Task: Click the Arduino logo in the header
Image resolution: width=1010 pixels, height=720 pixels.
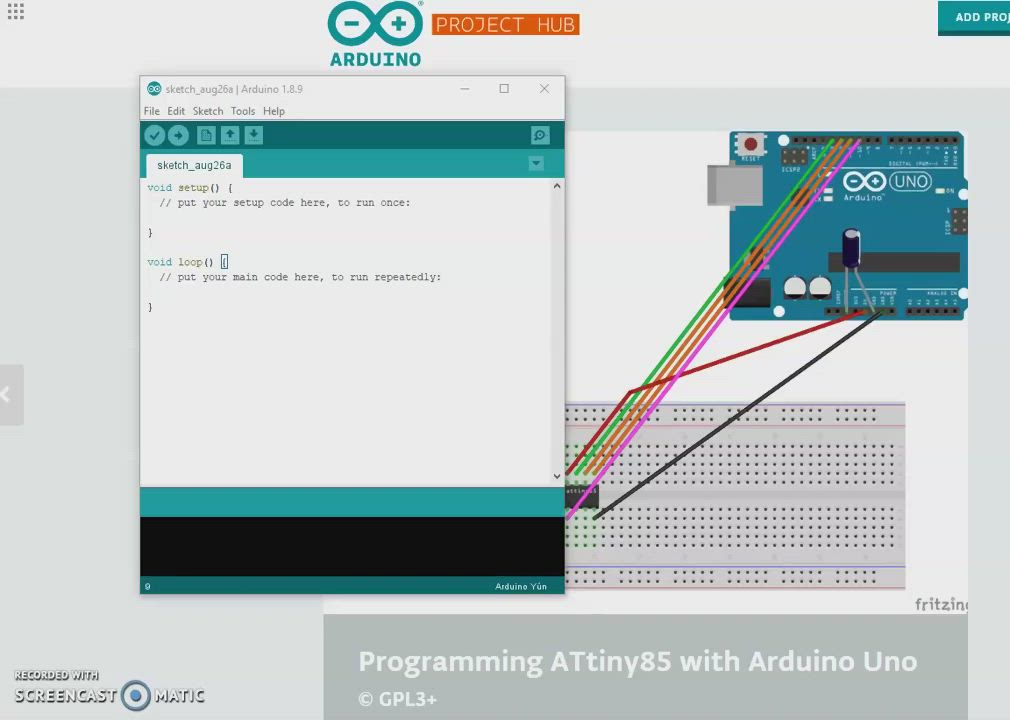Action: 375,34
